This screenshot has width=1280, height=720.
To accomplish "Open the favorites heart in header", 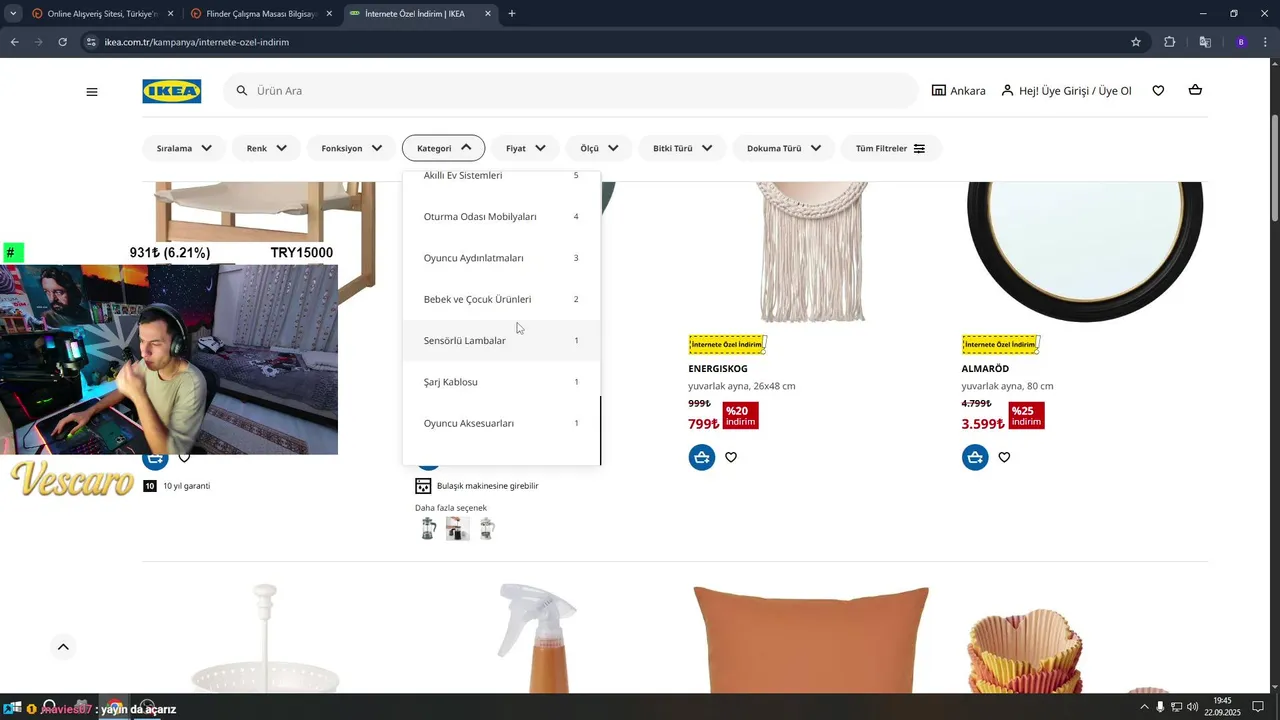I will pyautogui.click(x=1158, y=91).
